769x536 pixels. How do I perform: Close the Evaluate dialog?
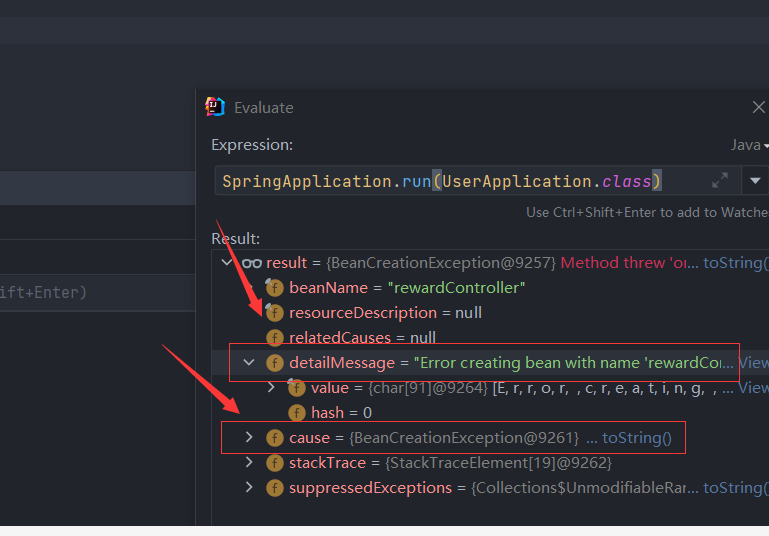[758, 107]
